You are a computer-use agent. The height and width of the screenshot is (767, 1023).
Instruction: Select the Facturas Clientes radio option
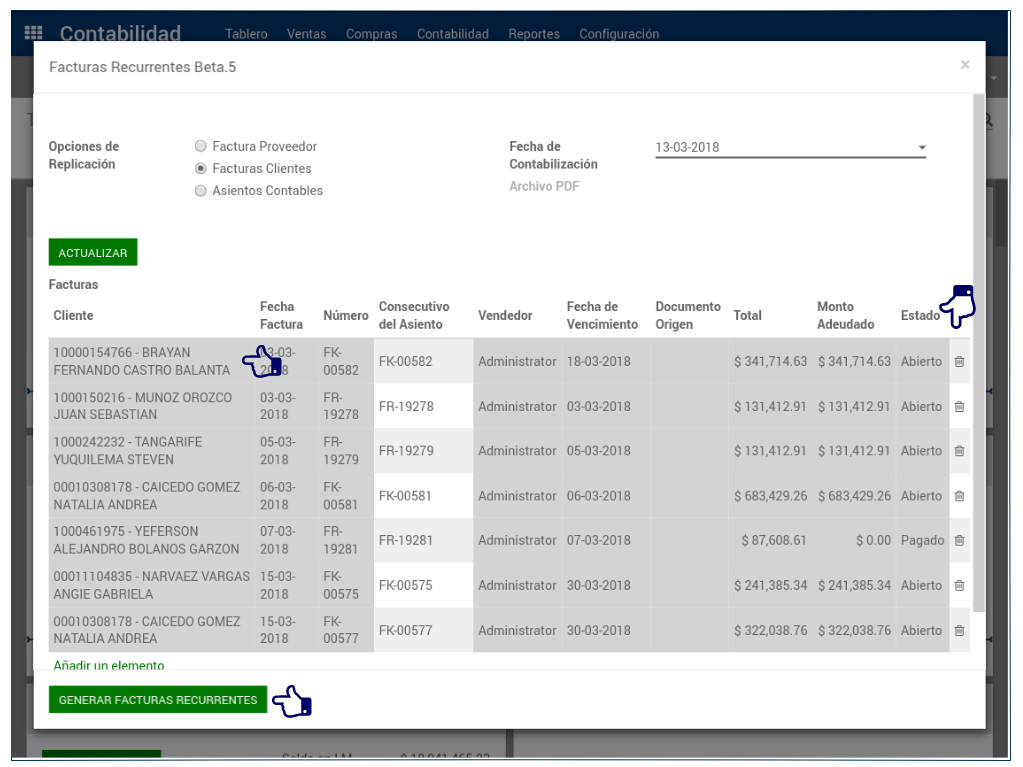click(201, 169)
